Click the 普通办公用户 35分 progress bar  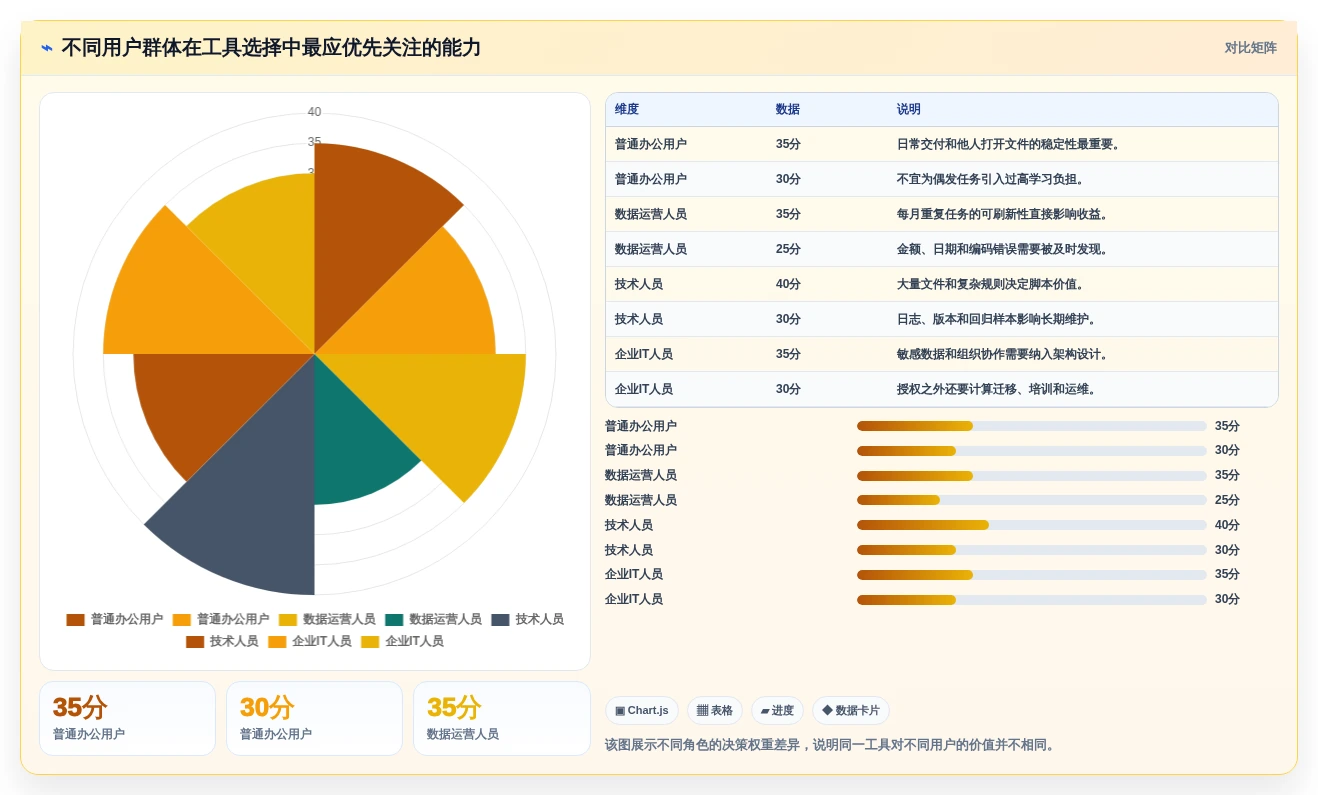pyautogui.click(x=1032, y=426)
